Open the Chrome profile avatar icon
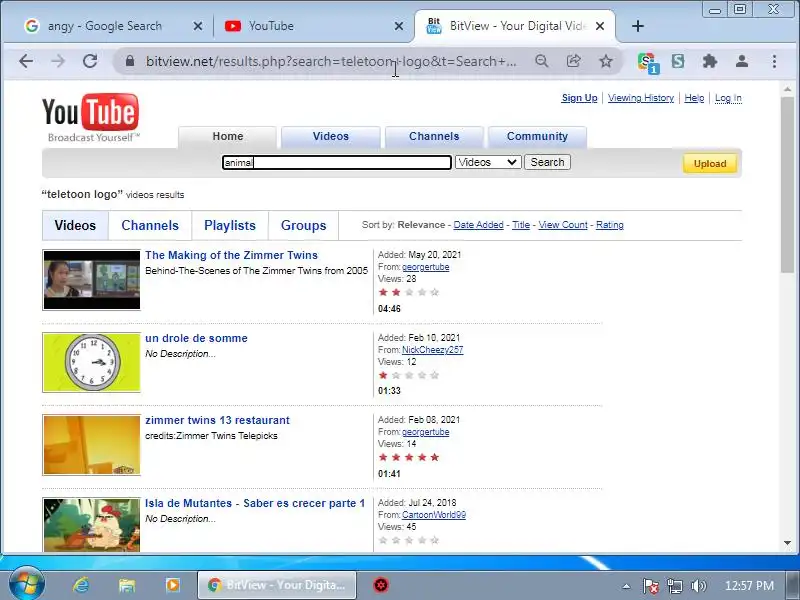Image resolution: width=800 pixels, height=600 pixels. coord(742,61)
